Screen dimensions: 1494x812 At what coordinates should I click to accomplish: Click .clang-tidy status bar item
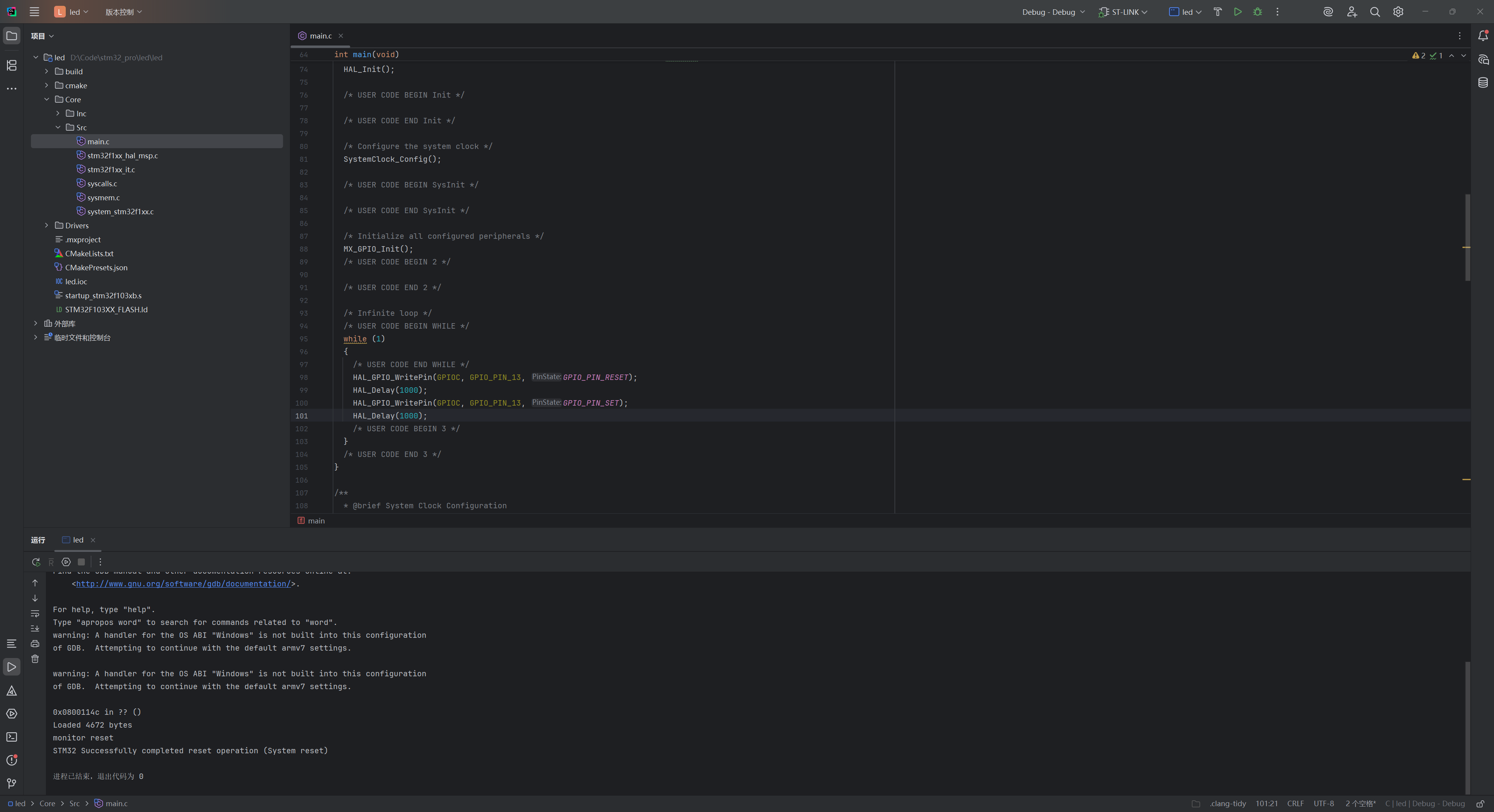pos(1228,803)
